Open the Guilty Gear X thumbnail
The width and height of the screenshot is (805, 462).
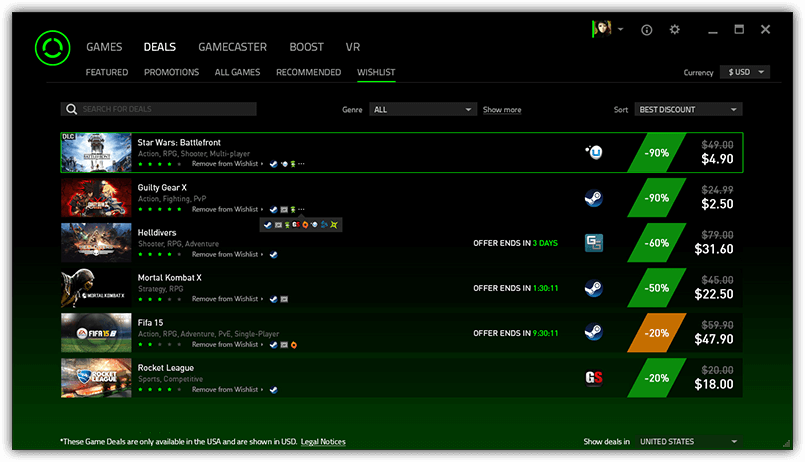coord(97,198)
